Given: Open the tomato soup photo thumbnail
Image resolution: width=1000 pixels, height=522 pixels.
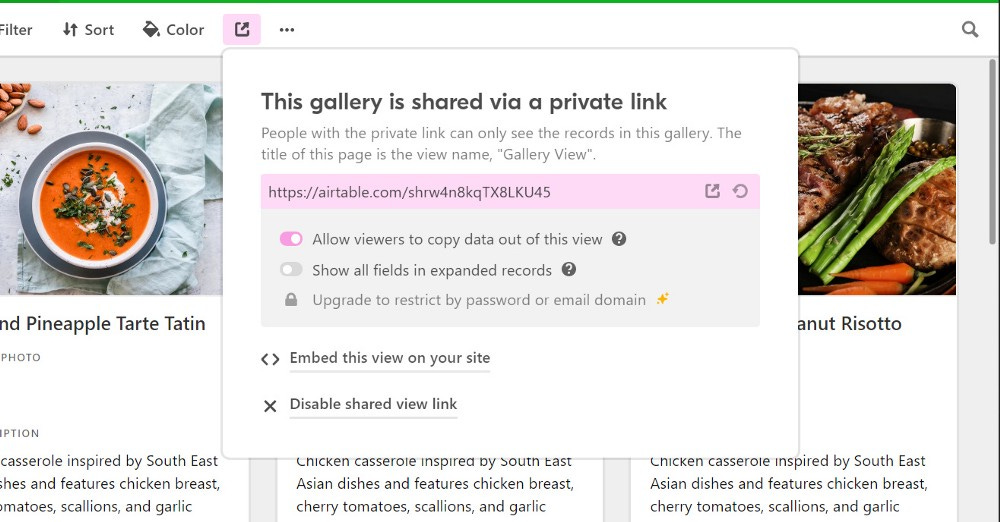Looking at the screenshot, I should point(111,188).
